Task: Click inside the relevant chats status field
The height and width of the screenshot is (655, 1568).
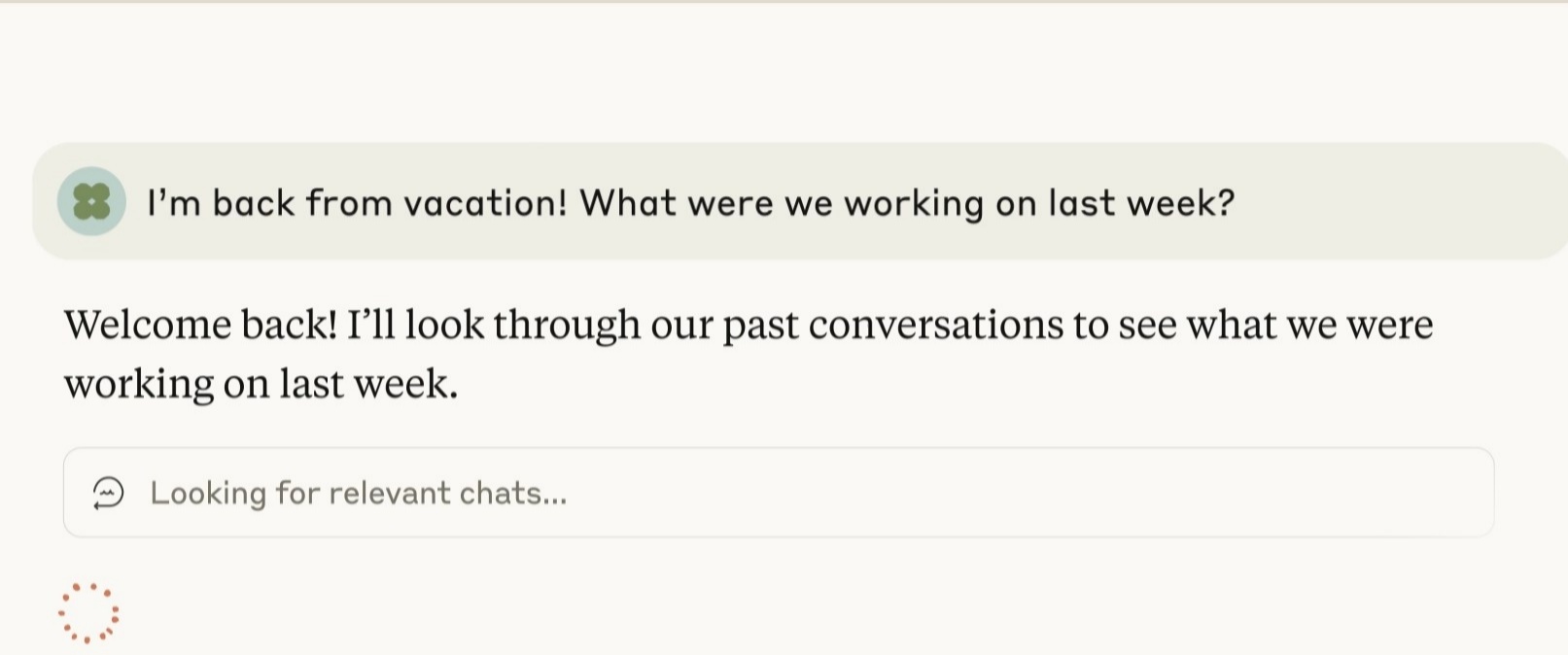Action: tap(778, 493)
